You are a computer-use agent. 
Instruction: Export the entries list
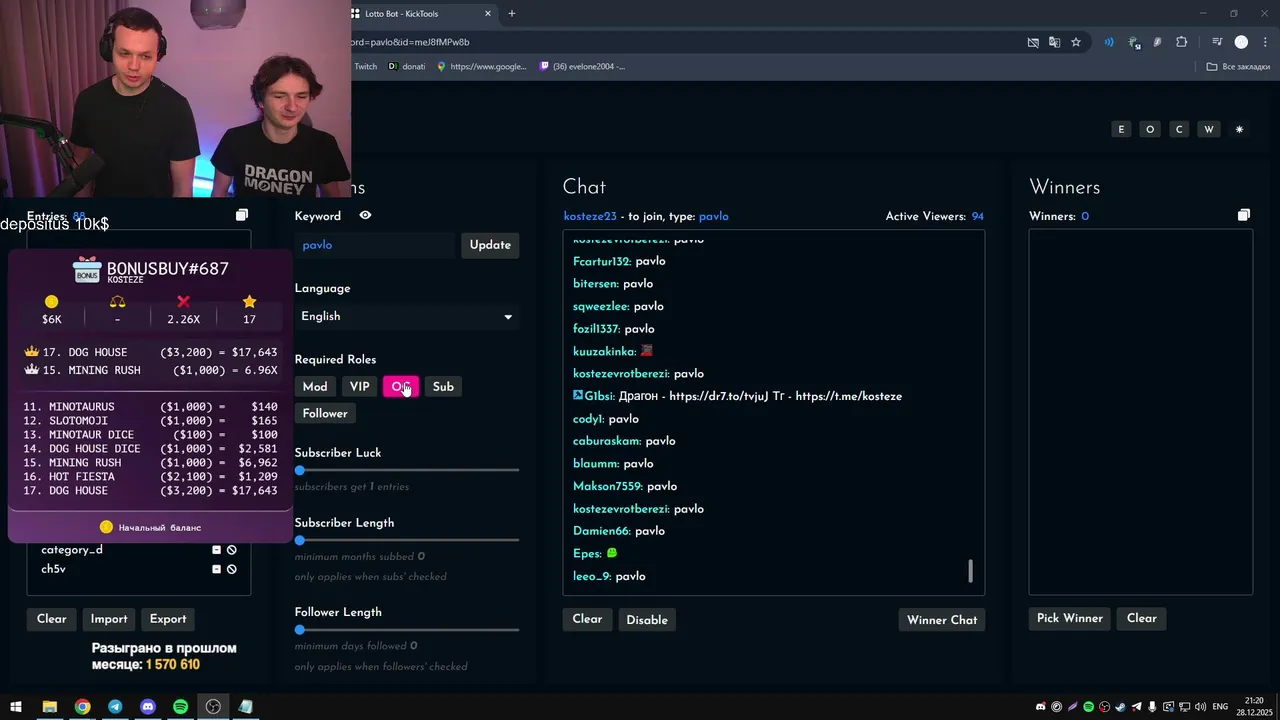click(x=168, y=619)
